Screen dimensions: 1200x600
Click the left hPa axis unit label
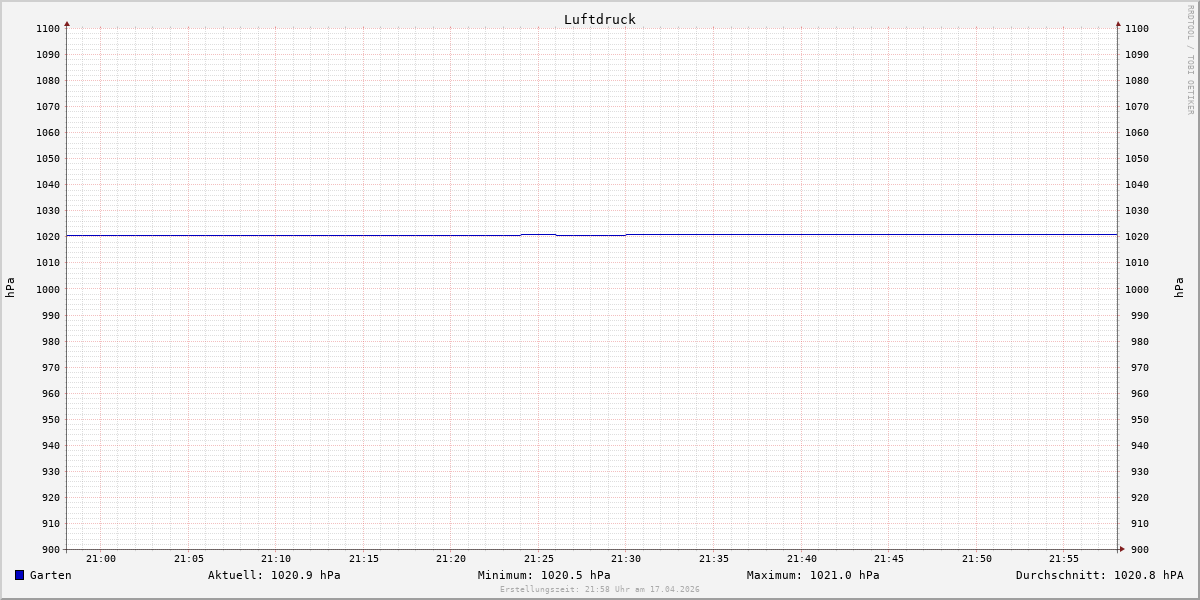[10, 288]
